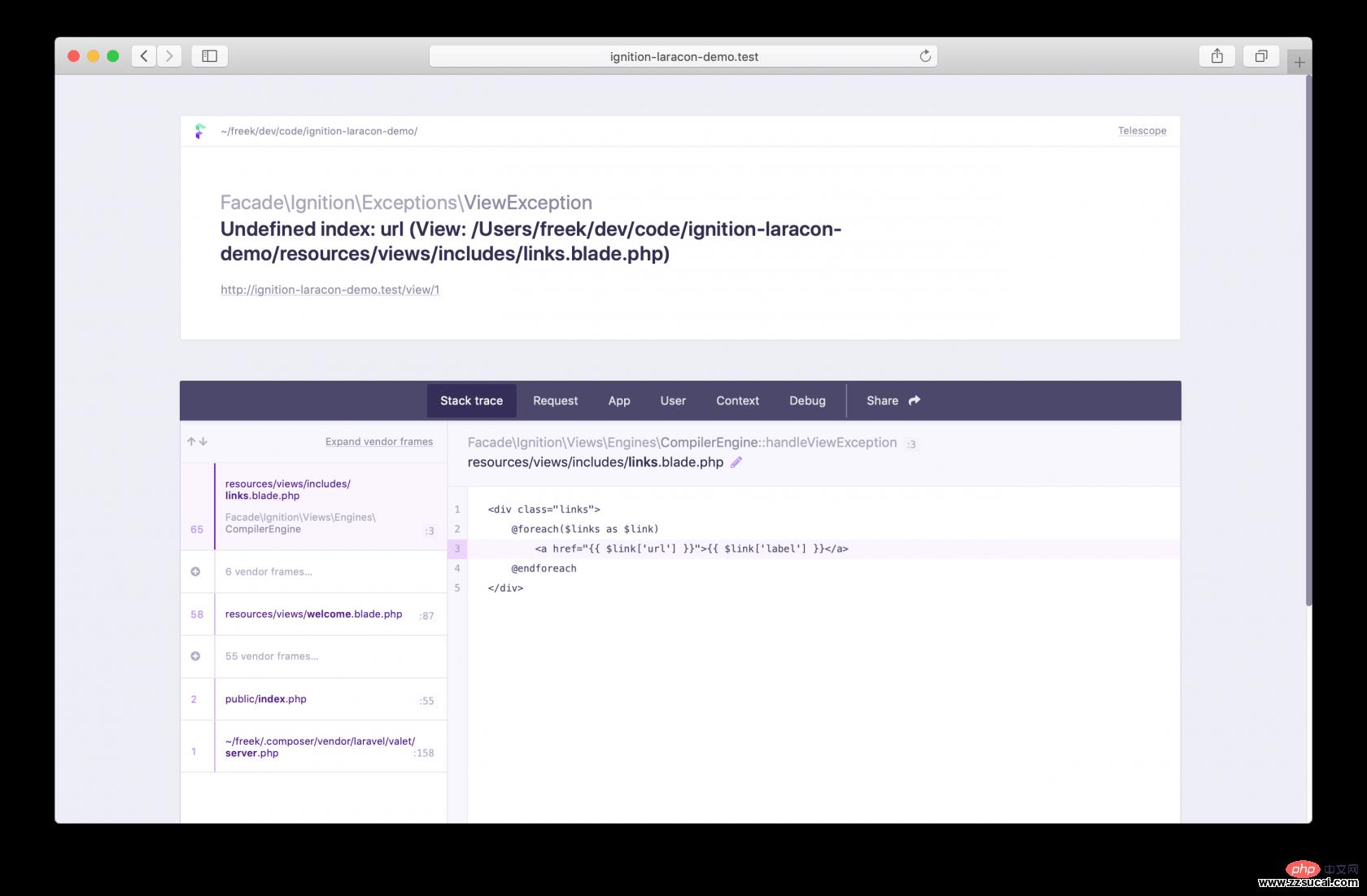Select the public/index.php stack frame
Screen dimensions: 1367x896
pyautogui.click(x=314, y=699)
